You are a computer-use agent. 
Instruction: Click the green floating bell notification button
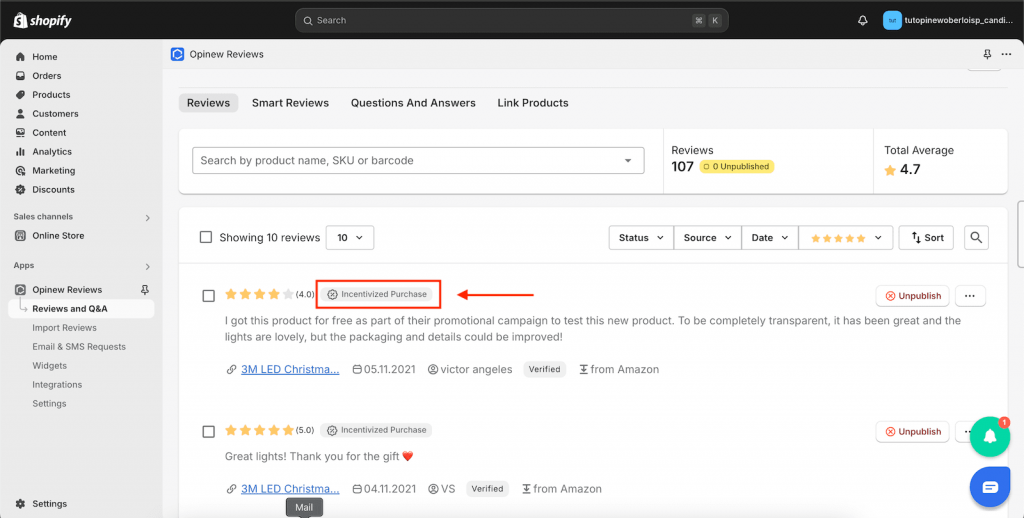pyautogui.click(x=989, y=436)
